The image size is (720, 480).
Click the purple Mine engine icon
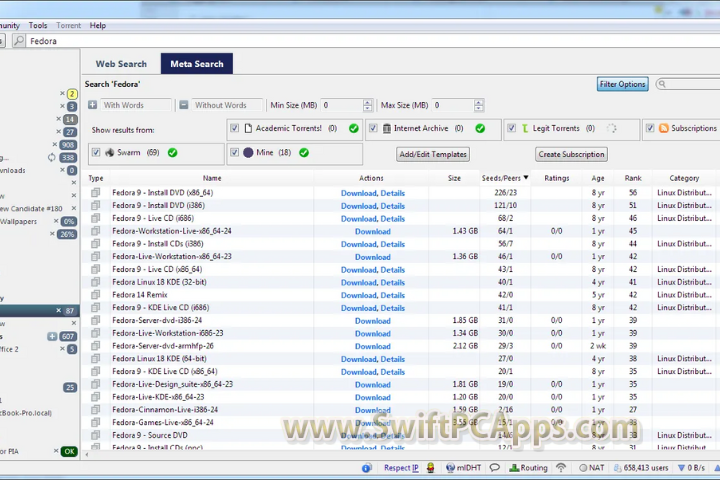pyautogui.click(x=248, y=152)
